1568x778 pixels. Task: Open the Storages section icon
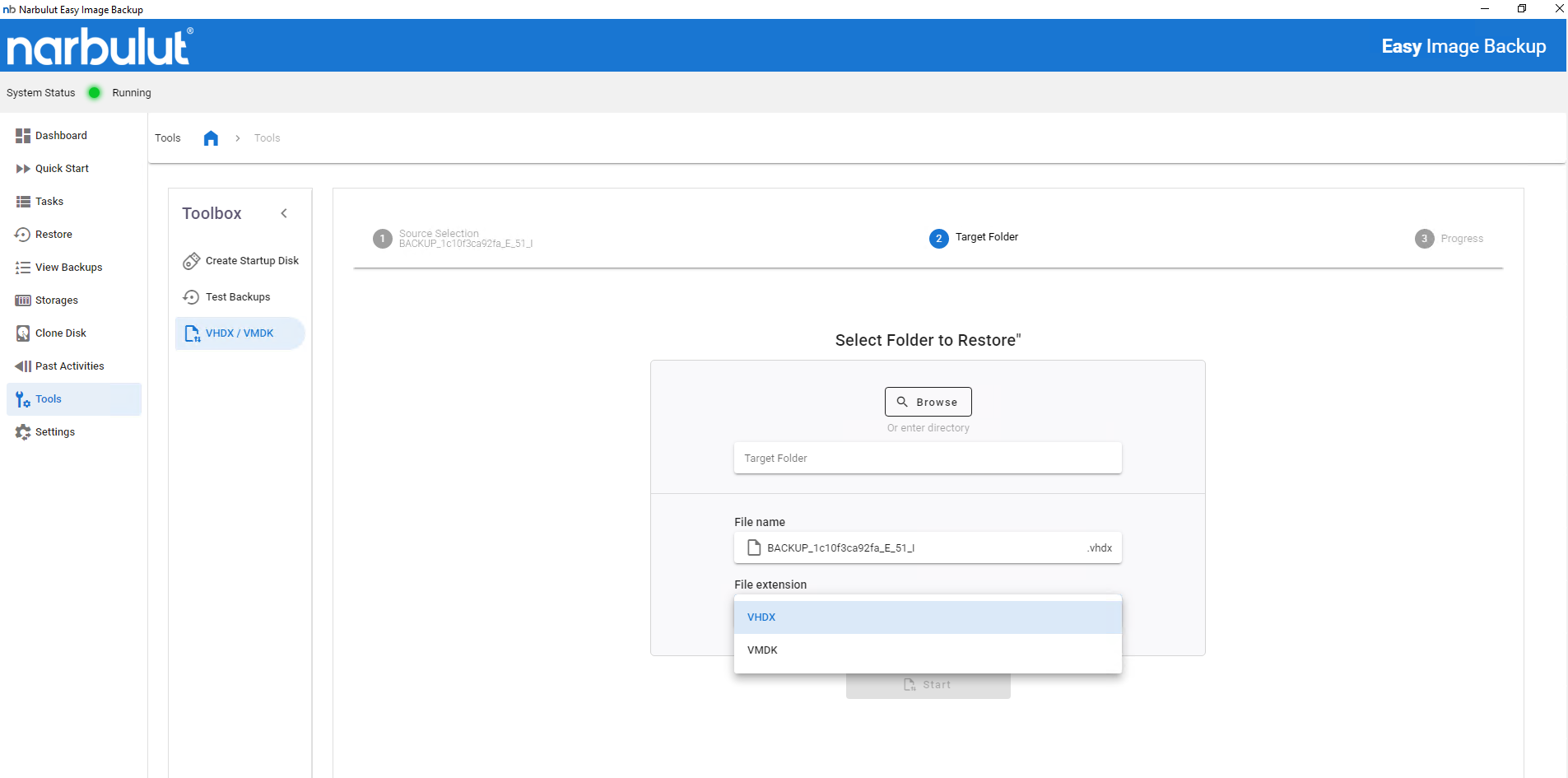coord(23,300)
